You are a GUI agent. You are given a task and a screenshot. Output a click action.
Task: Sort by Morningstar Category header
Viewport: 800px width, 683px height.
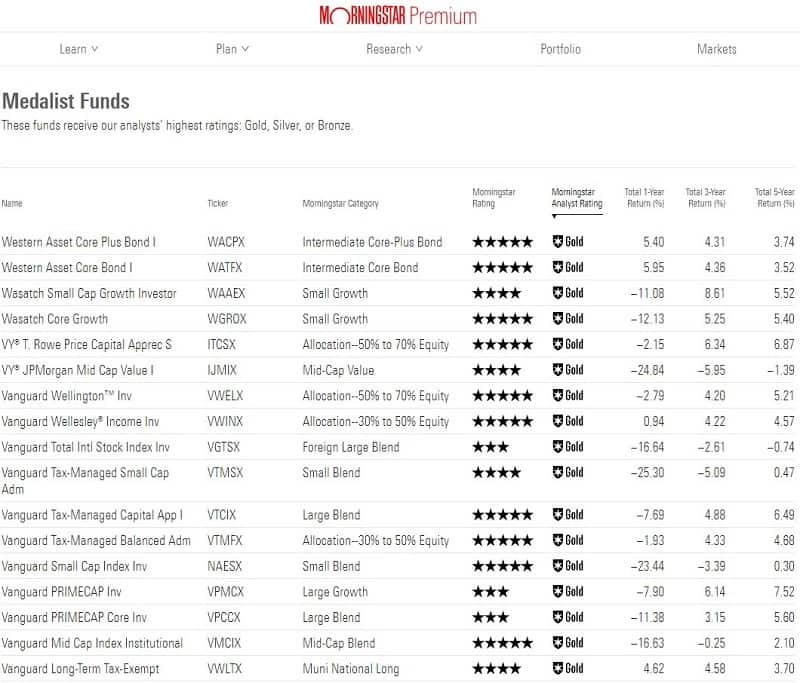(340, 204)
